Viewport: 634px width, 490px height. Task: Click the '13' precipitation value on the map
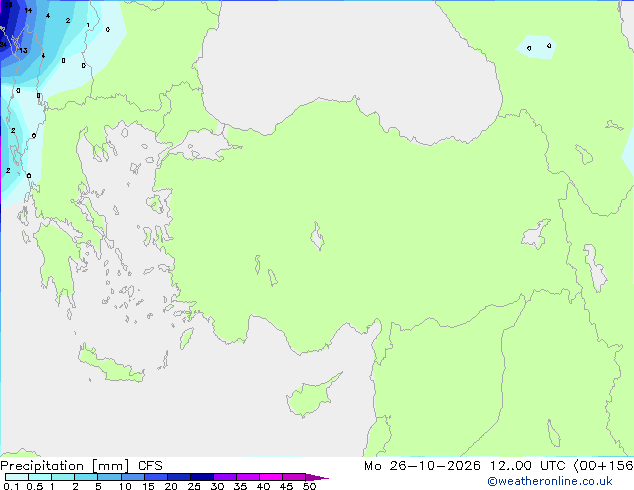click(x=23, y=51)
